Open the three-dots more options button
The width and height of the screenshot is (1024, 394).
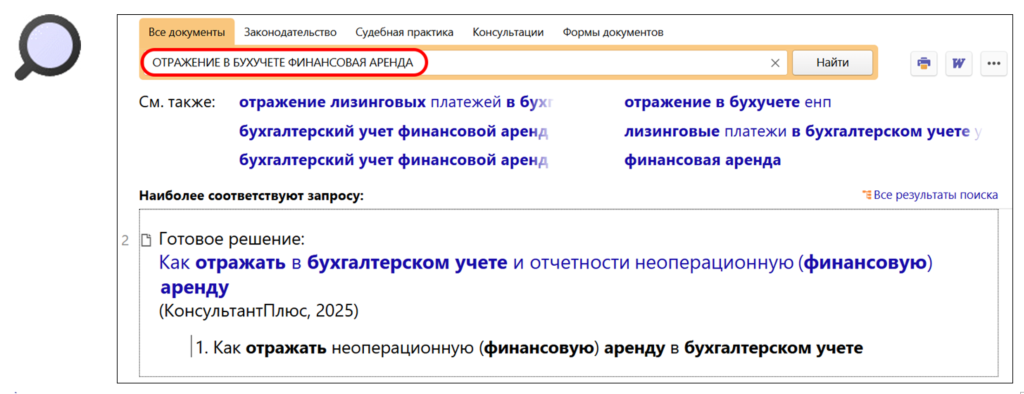point(994,63)
